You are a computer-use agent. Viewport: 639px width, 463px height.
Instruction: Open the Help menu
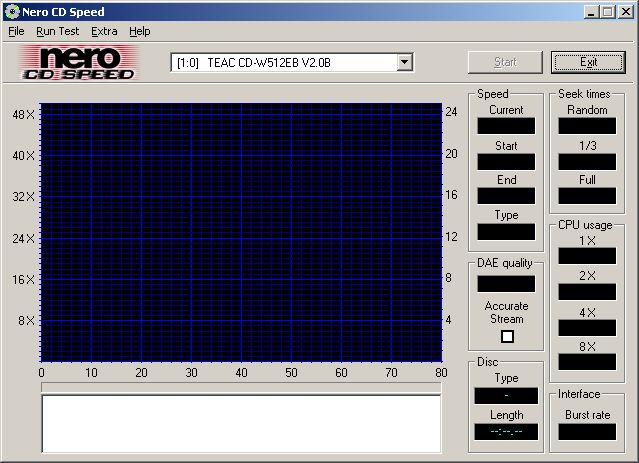140,31
